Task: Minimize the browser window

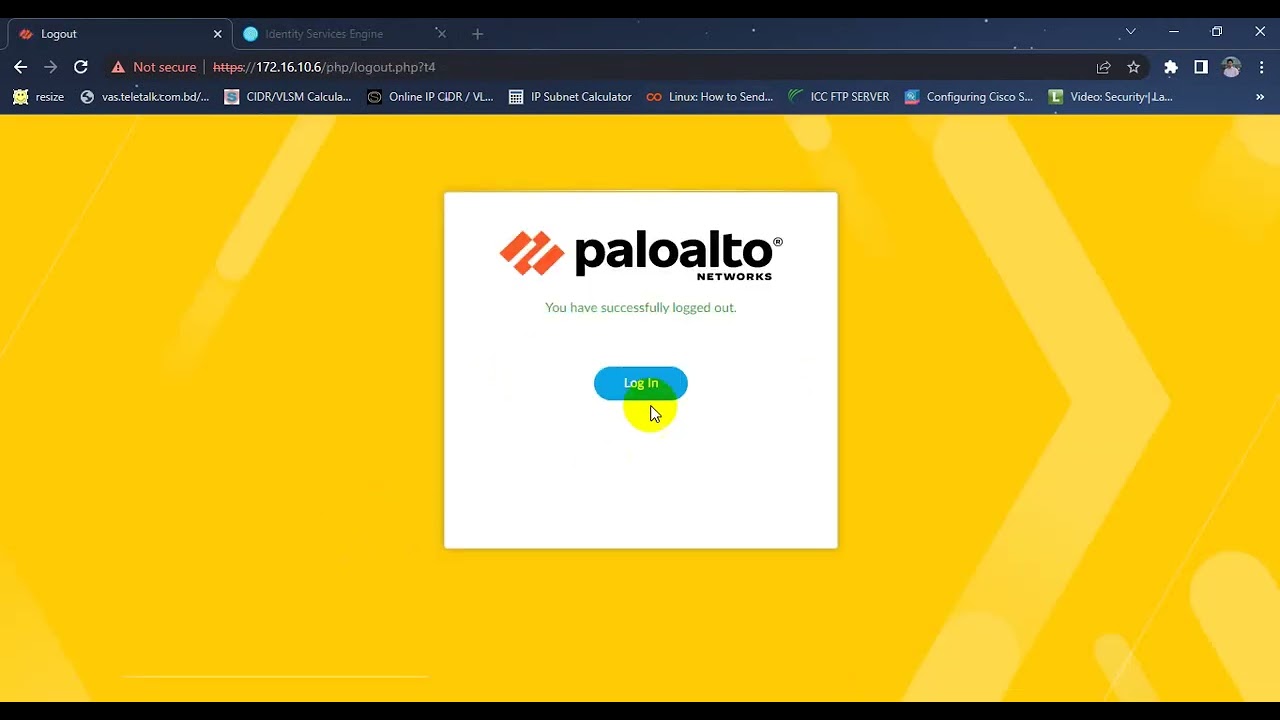Action: [x=1174, y=32]
